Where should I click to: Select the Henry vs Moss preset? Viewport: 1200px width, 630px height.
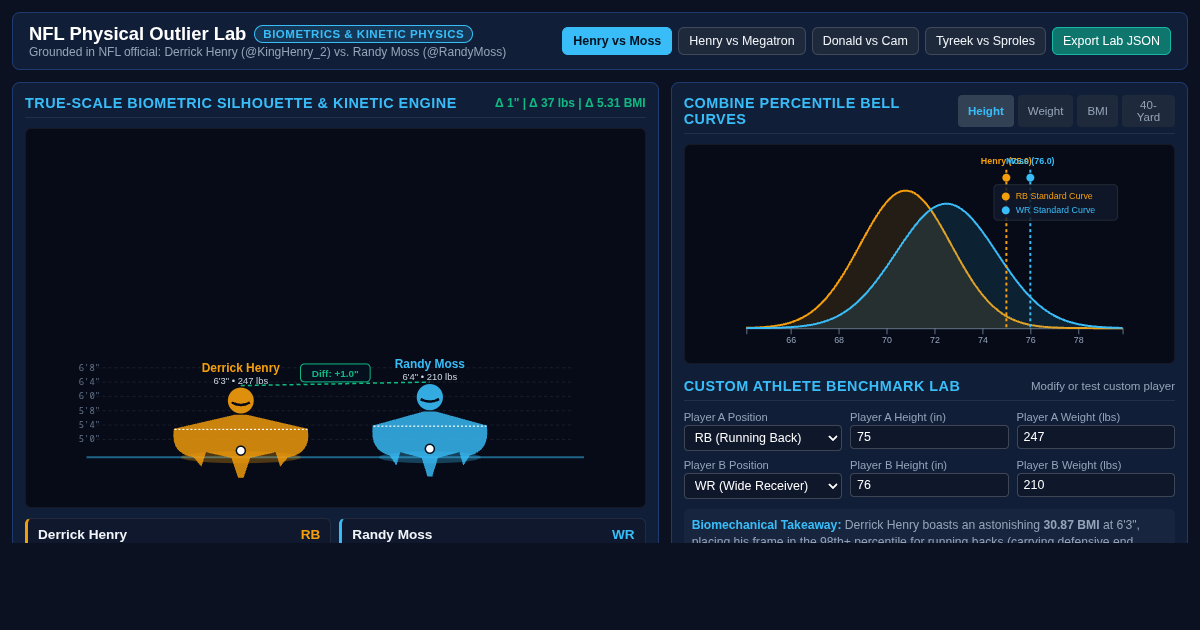click(617, 41)
